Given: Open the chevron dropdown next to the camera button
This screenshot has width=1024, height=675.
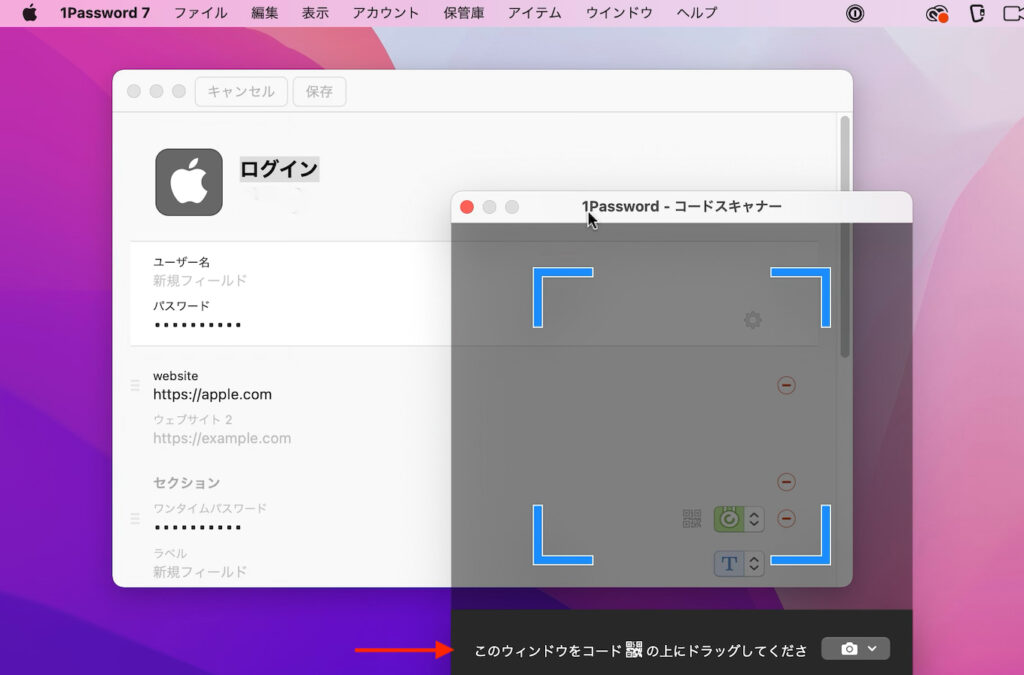Looking at the screenshot, I should click(873, 648).
